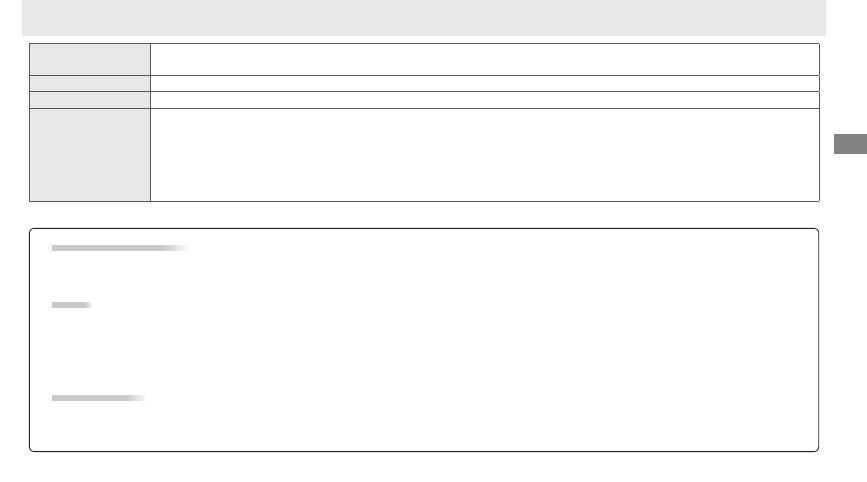The height and width of the screenshot is (482, 867).
Task: Click the third shaded label cell in table
Action: (x=90, y=100)
